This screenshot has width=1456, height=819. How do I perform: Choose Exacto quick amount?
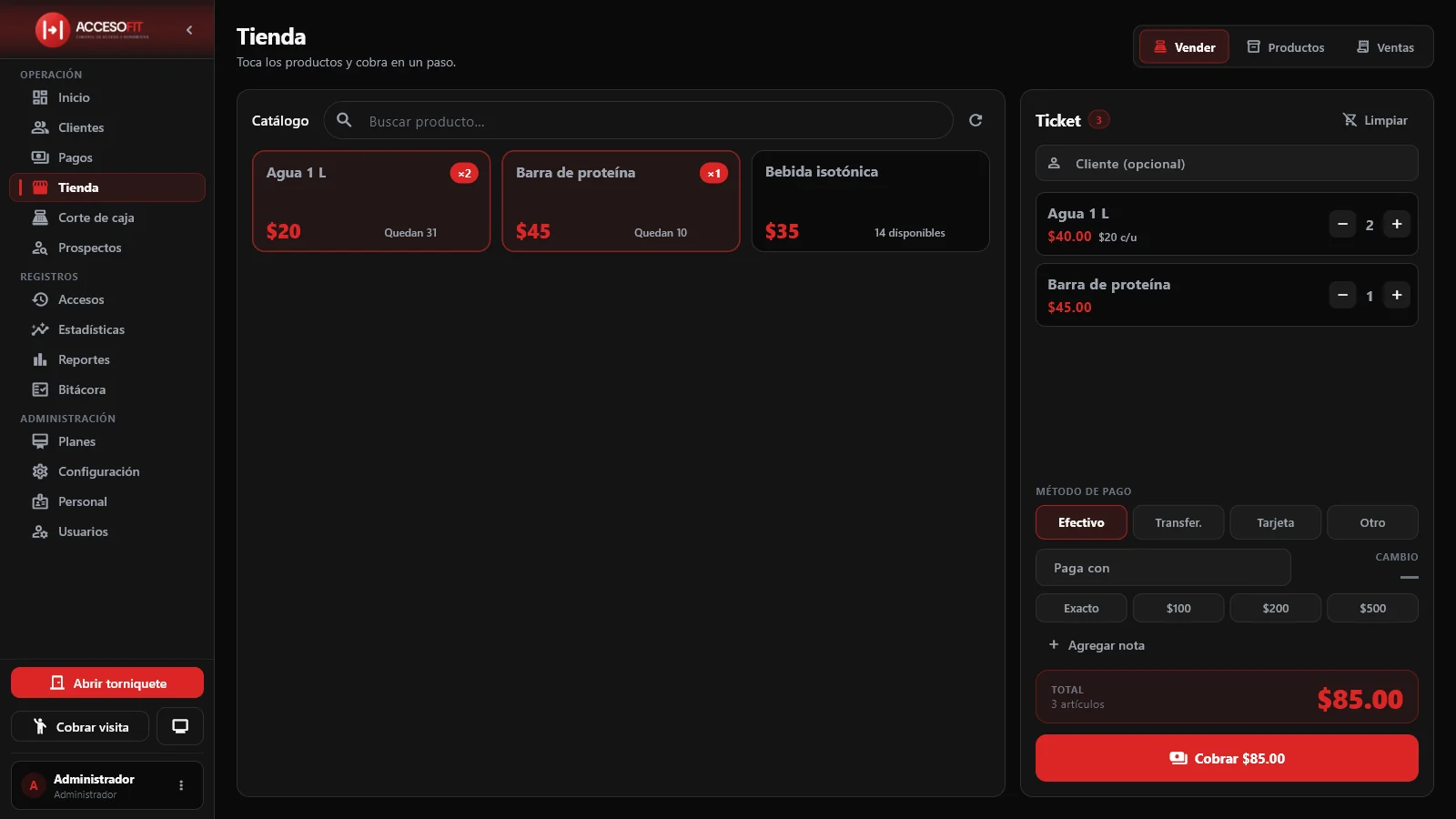pyautogui.click(x=1081, y=608)
